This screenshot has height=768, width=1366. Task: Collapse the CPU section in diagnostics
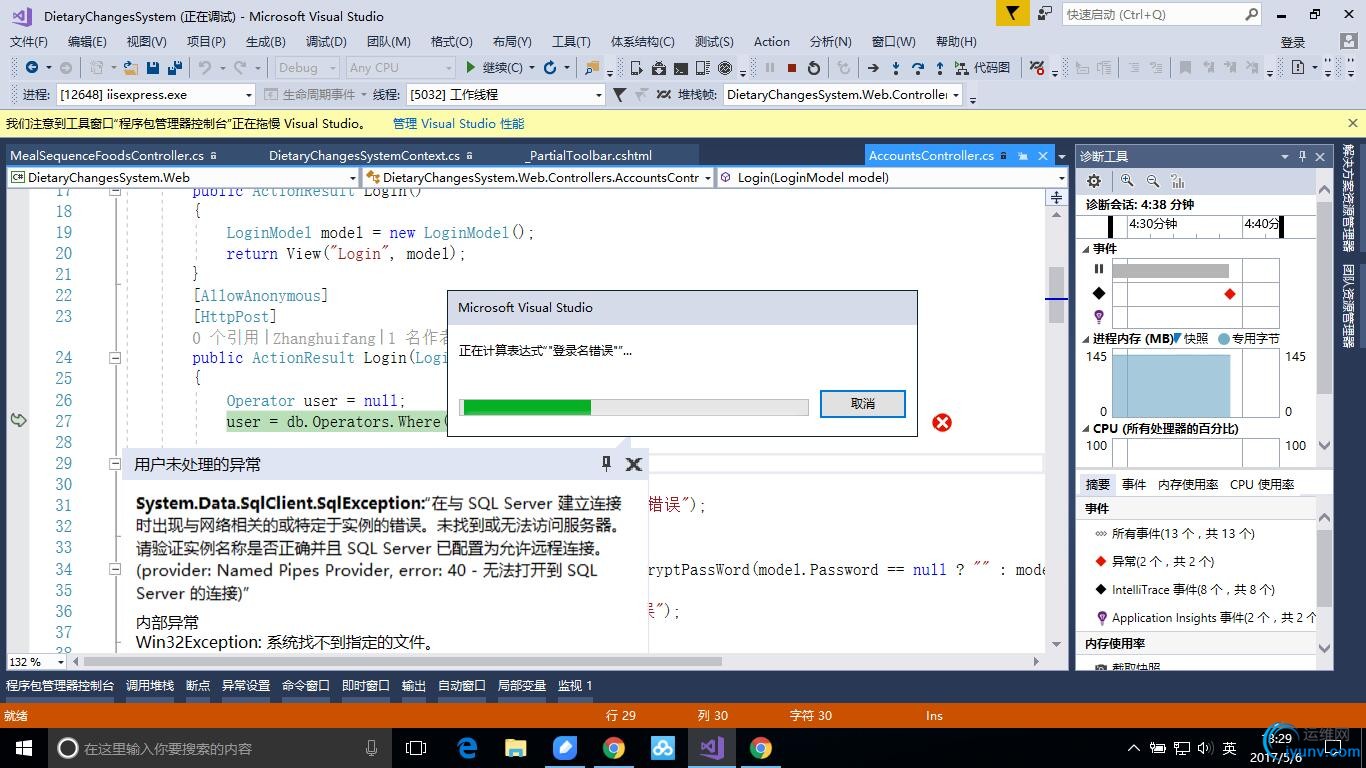1085,429
